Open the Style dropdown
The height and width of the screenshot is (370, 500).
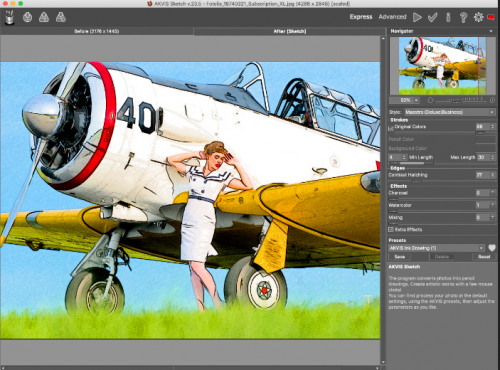click(450, 112)
